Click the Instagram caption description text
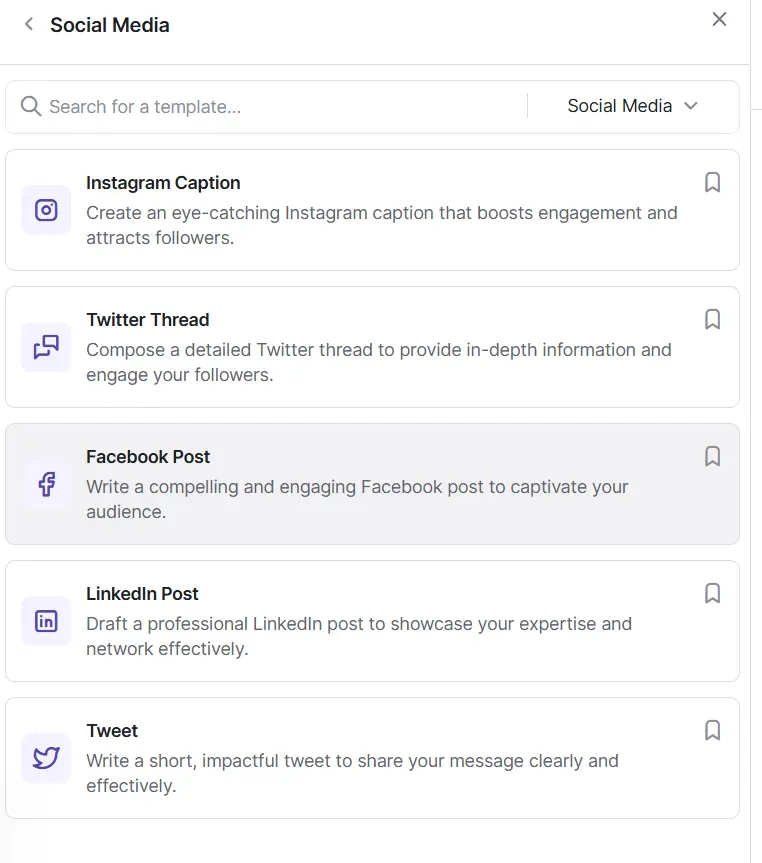The height and width of the screenshot is (863, 762). pyautogui.click(x=382, y=225)
